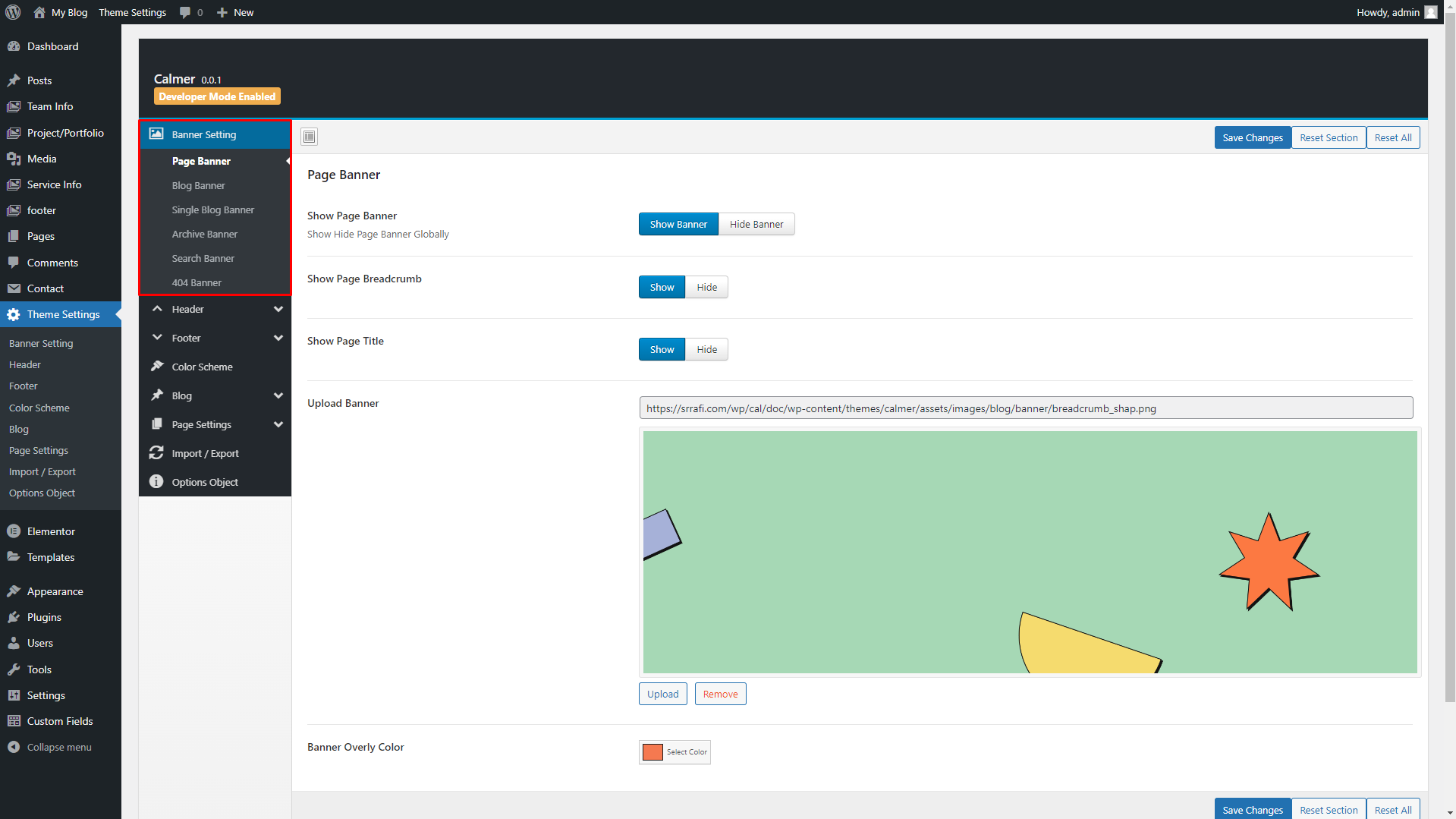
Task: Click the Posts pin icon
Action: point(14,80)
